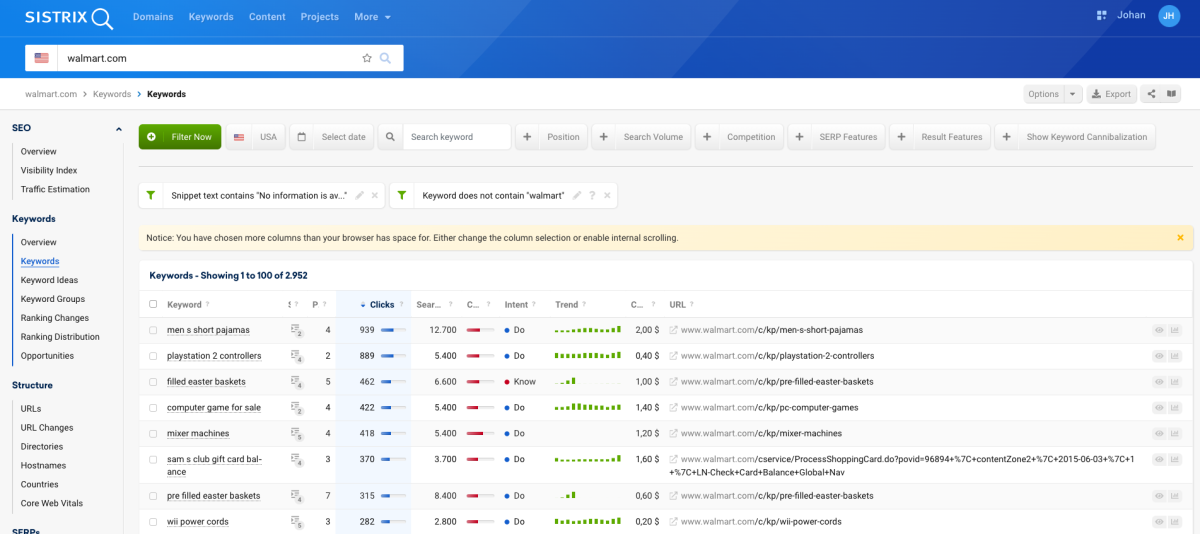Check the playstation 2 controllers row
The height and width of the screenshot is (534, 1200).
point(153,356)
